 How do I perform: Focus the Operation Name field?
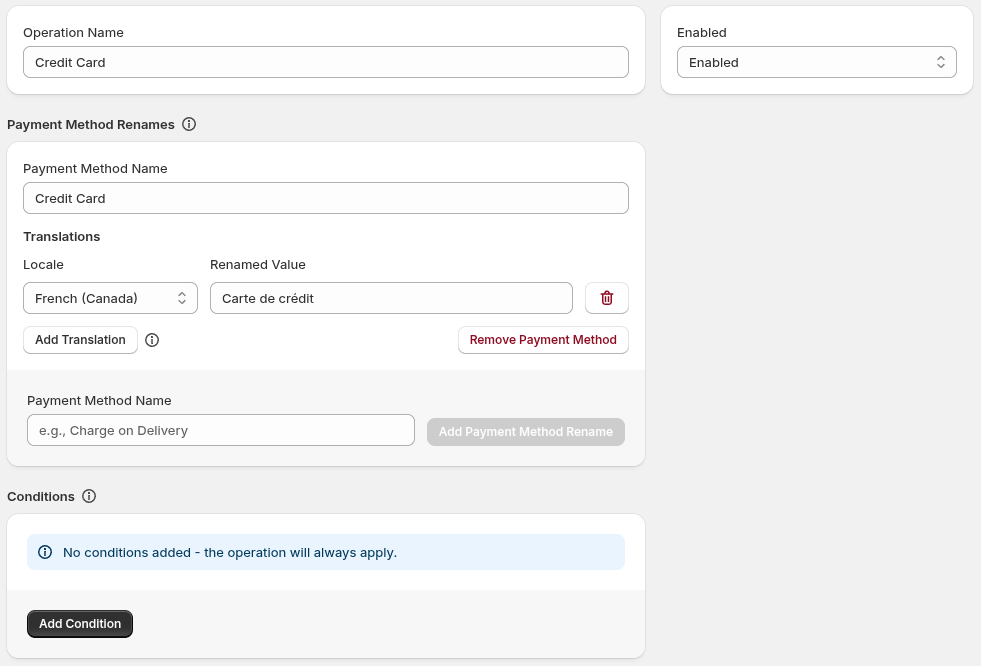coord(326,63)
